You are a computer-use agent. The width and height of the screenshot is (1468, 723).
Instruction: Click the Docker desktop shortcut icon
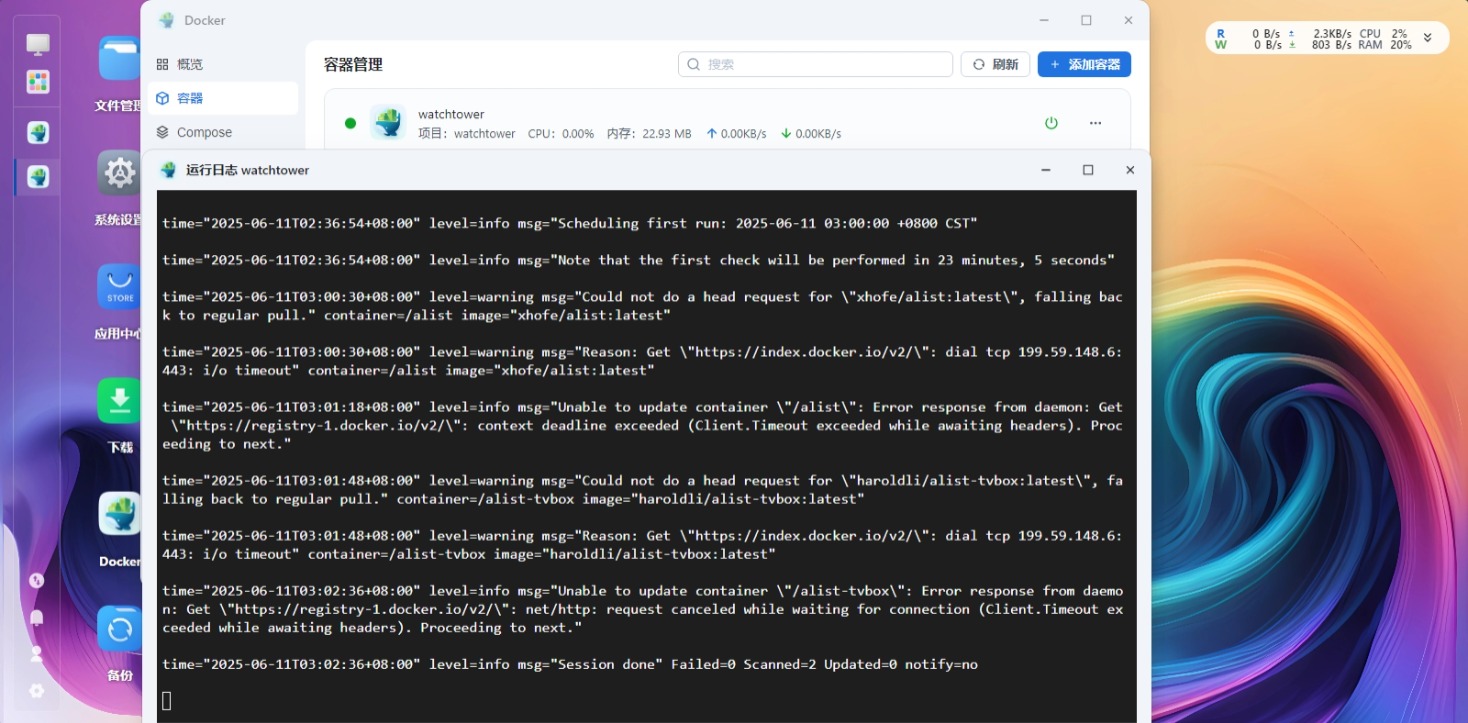pyautogui.click(x=120, y=514)
